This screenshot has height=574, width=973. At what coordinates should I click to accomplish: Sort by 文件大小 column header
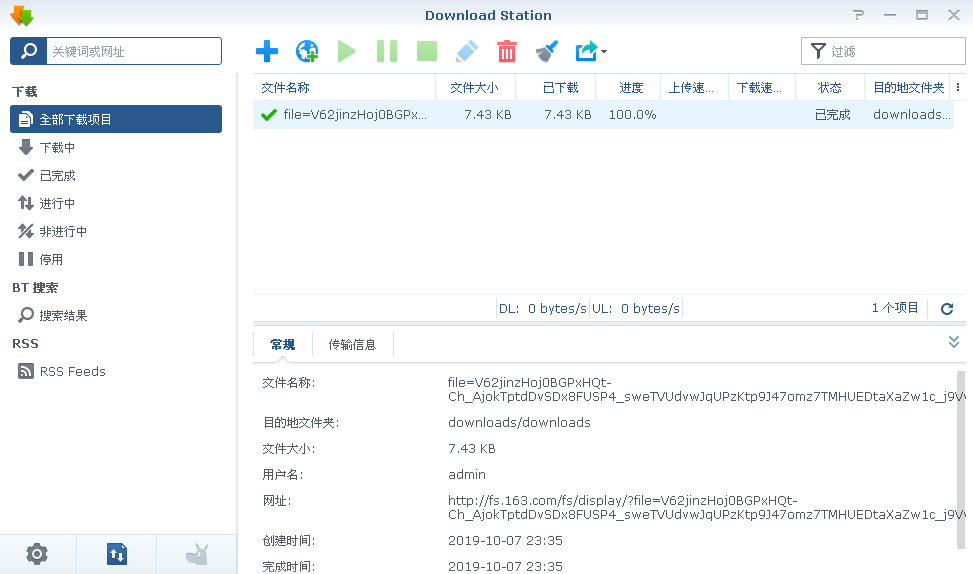(475, 87)
